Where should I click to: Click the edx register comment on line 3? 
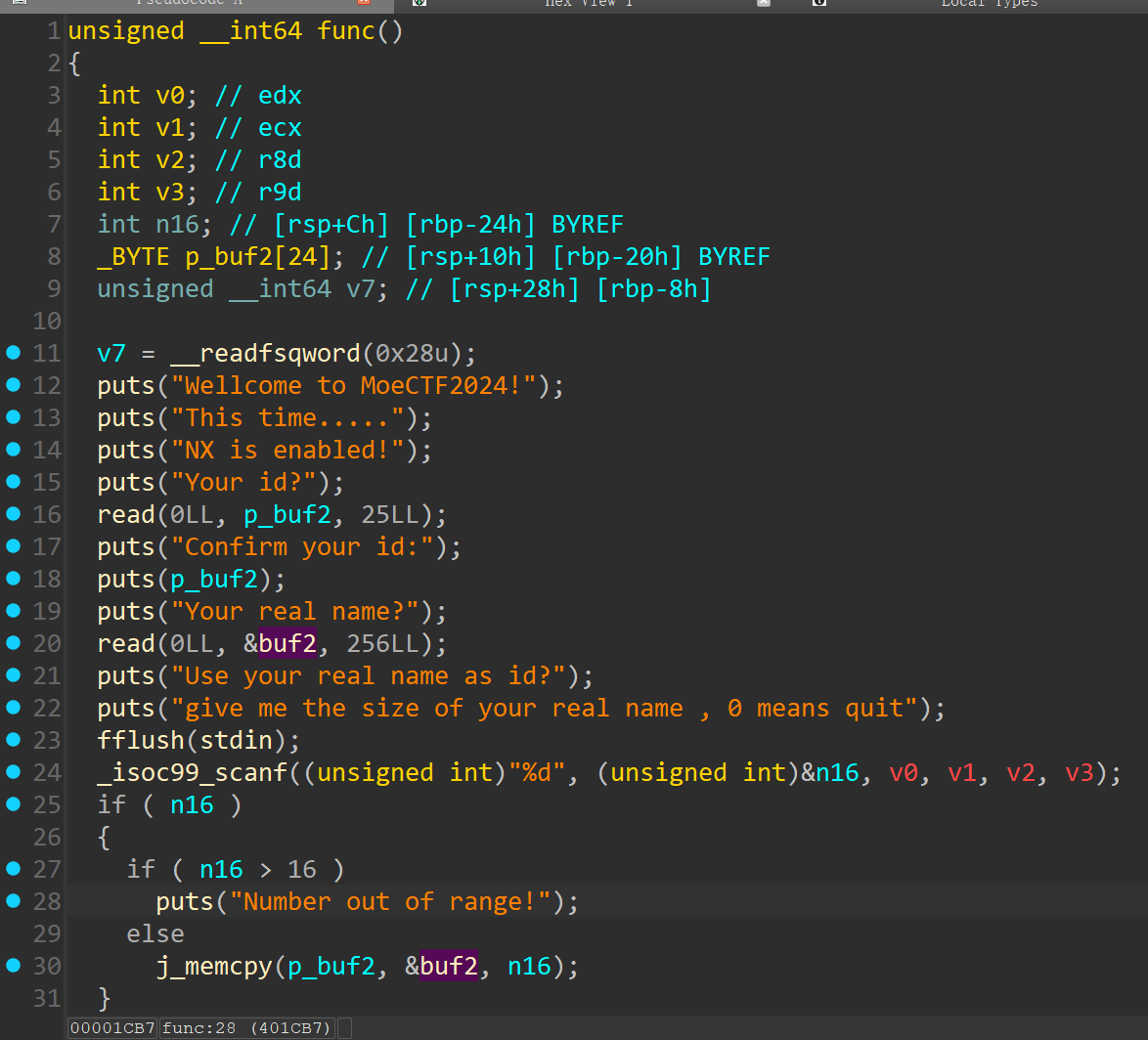(280, 95)
